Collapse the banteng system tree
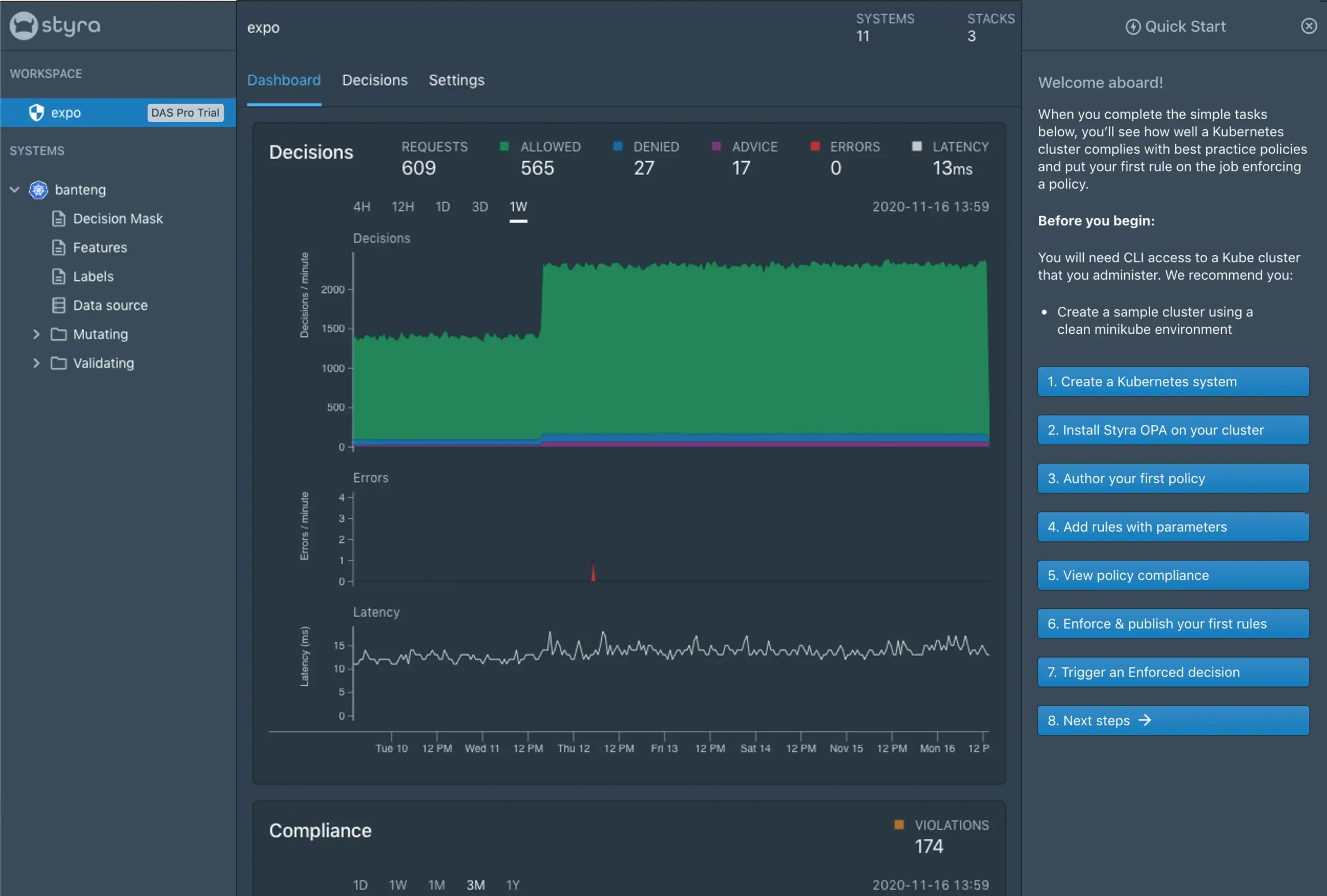 click(15, 190)
